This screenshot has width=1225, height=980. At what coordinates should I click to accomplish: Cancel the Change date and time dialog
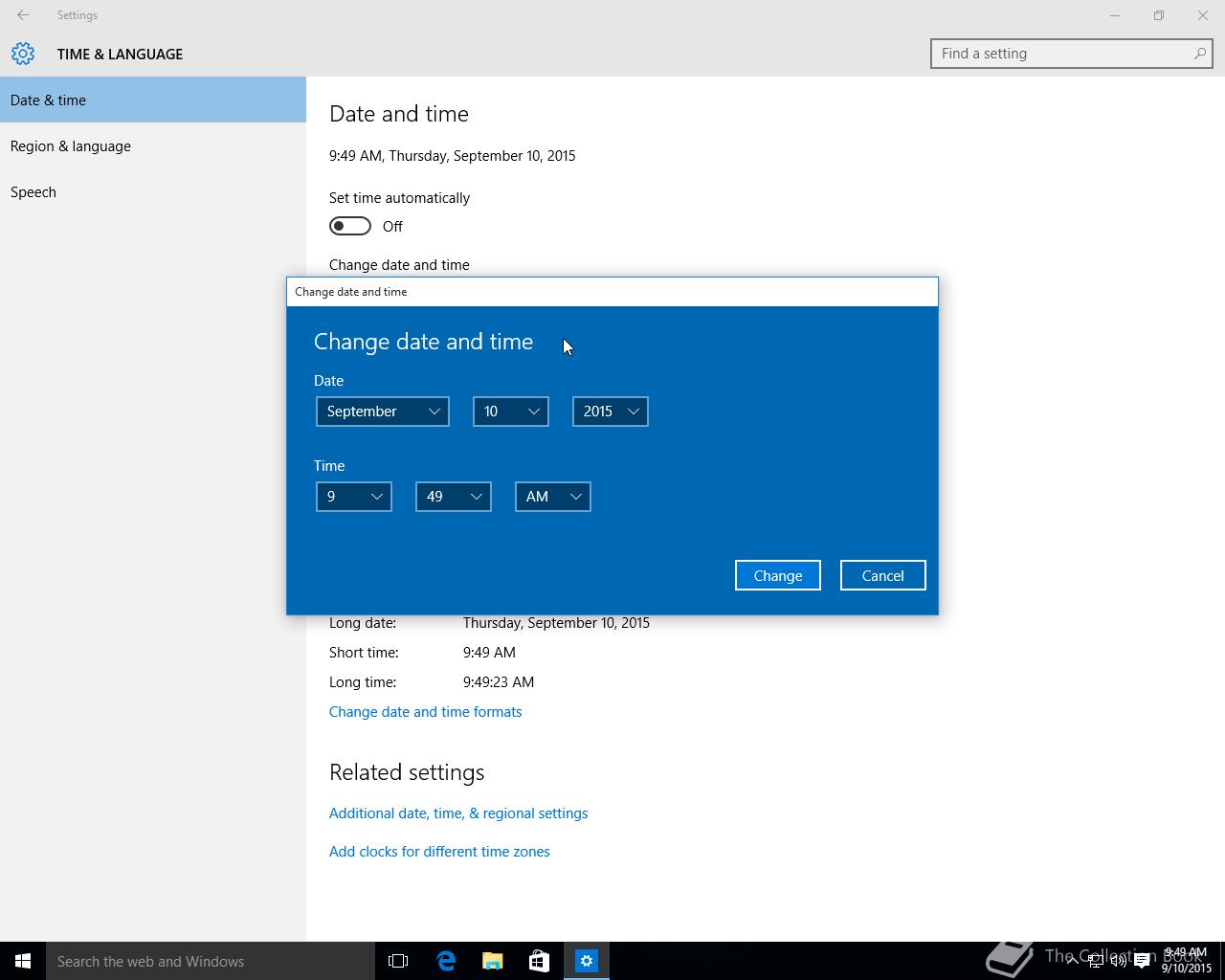[x=882, y=575]
